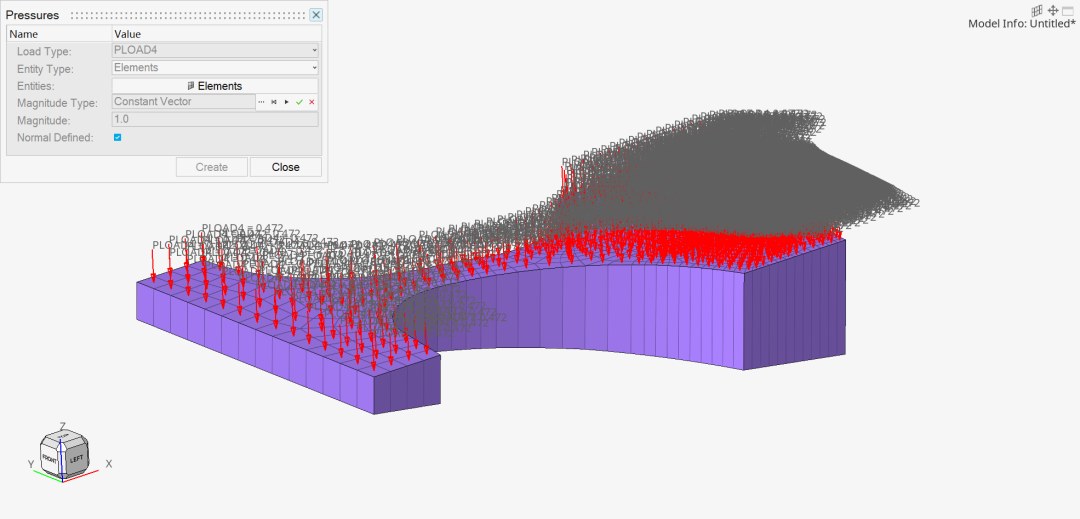This screenshot has height=519, width=1080.
Task: Click the Create button
Action: click(x=211, y=167)
